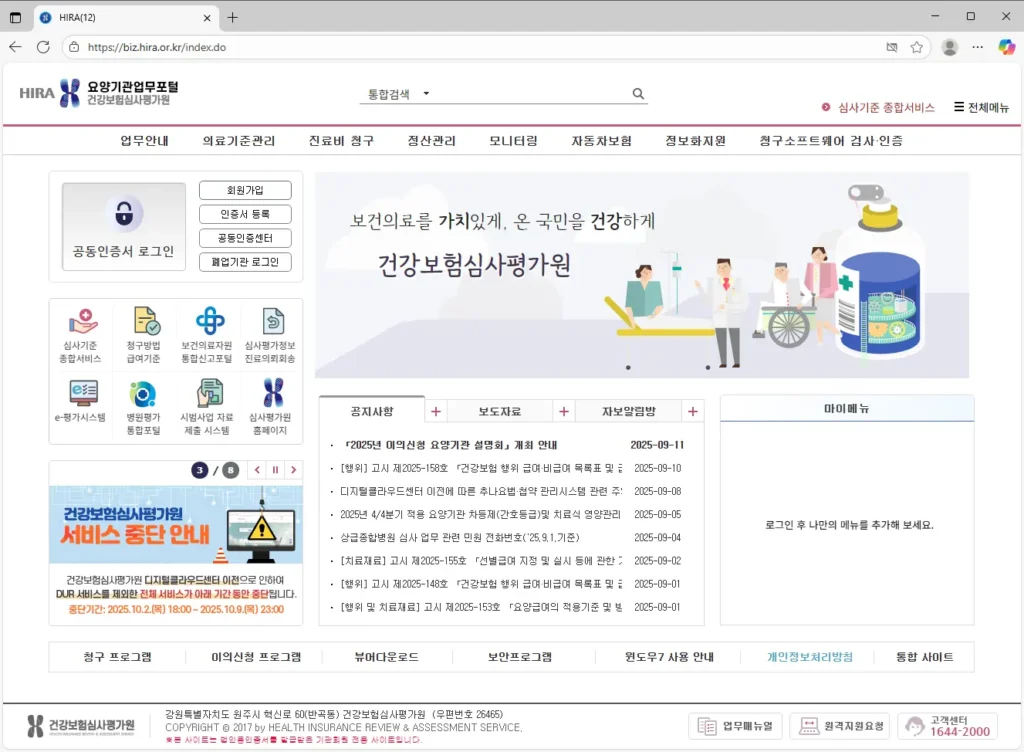Open 심사평가정보 진료의뢰회송 icon
This screenshot has width=1024, height=752.
point(270,336)
